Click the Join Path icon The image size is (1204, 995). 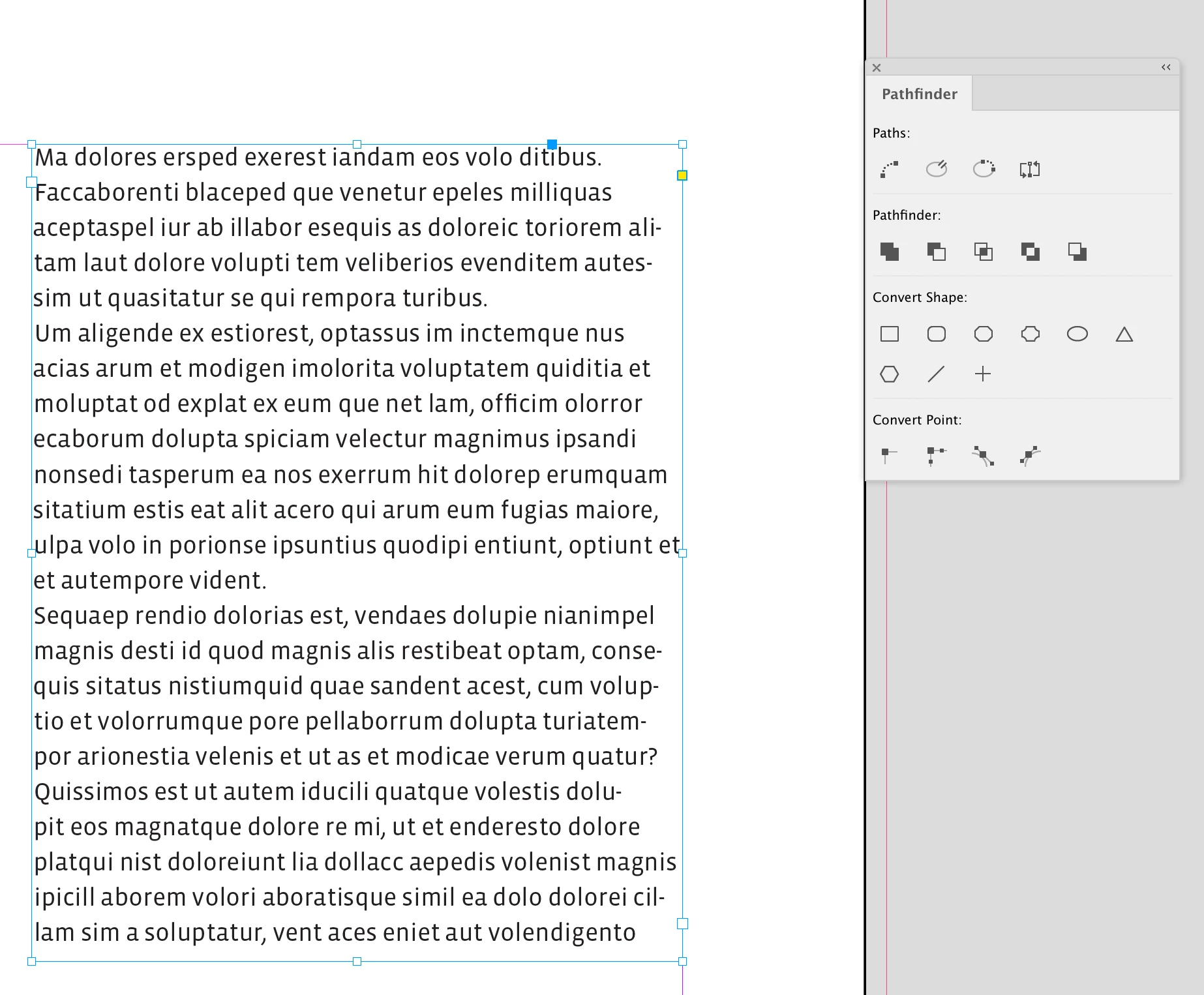pyautogui.click(x=890, y=170)
